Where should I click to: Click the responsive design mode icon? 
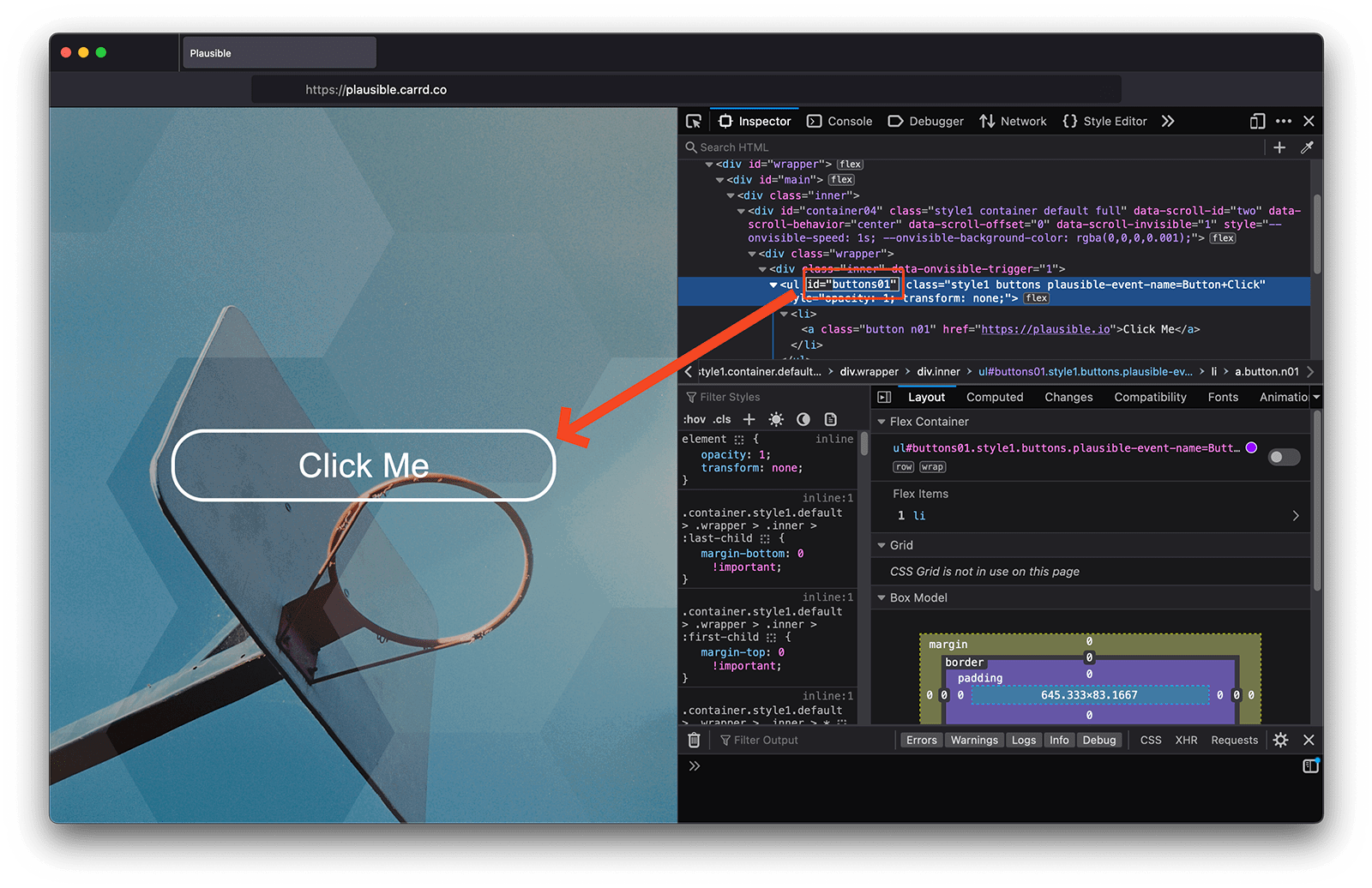pyautogui.click(x=1257, y=121)
